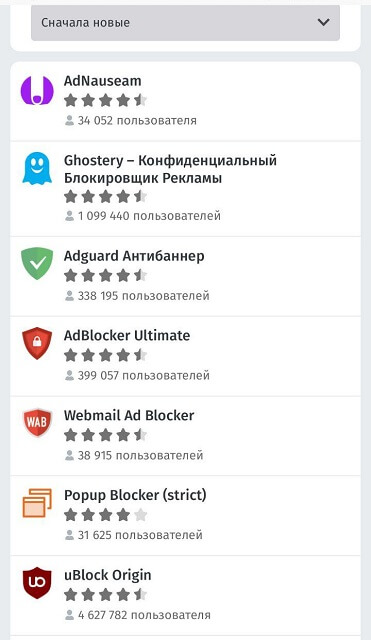Select the Adguard green shield icon
The width and height of the screenshot is (371, 640).
(x=37, y=263)
